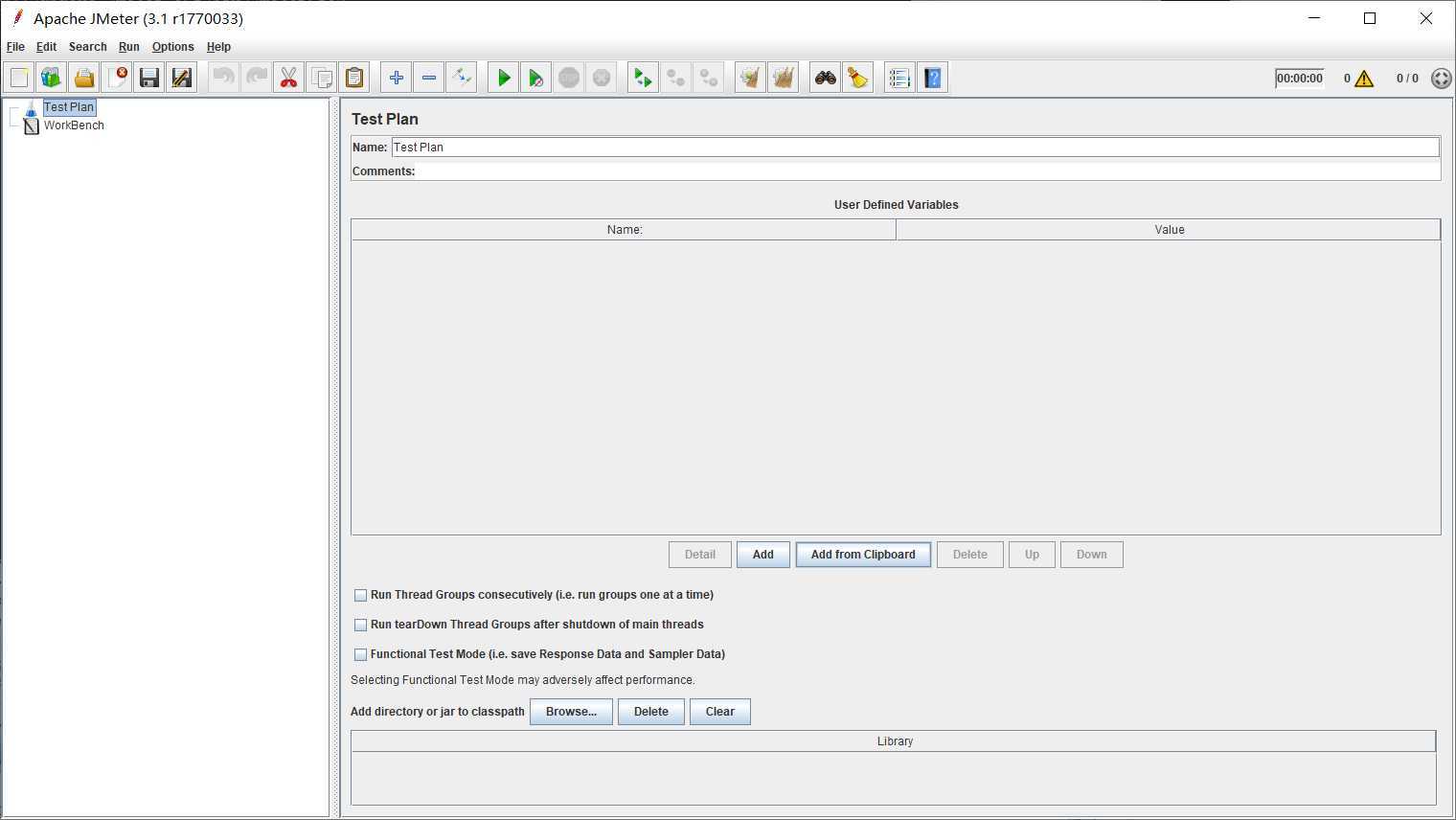
Task: Select Test Plan in the tree
Action: pyautogui.click(x=69, y=107)
